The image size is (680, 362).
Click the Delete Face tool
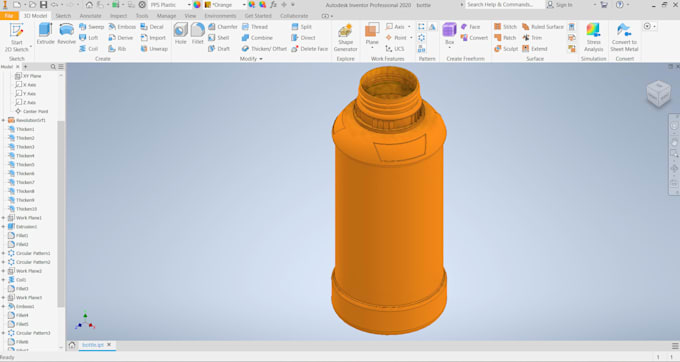pos(310,49)
